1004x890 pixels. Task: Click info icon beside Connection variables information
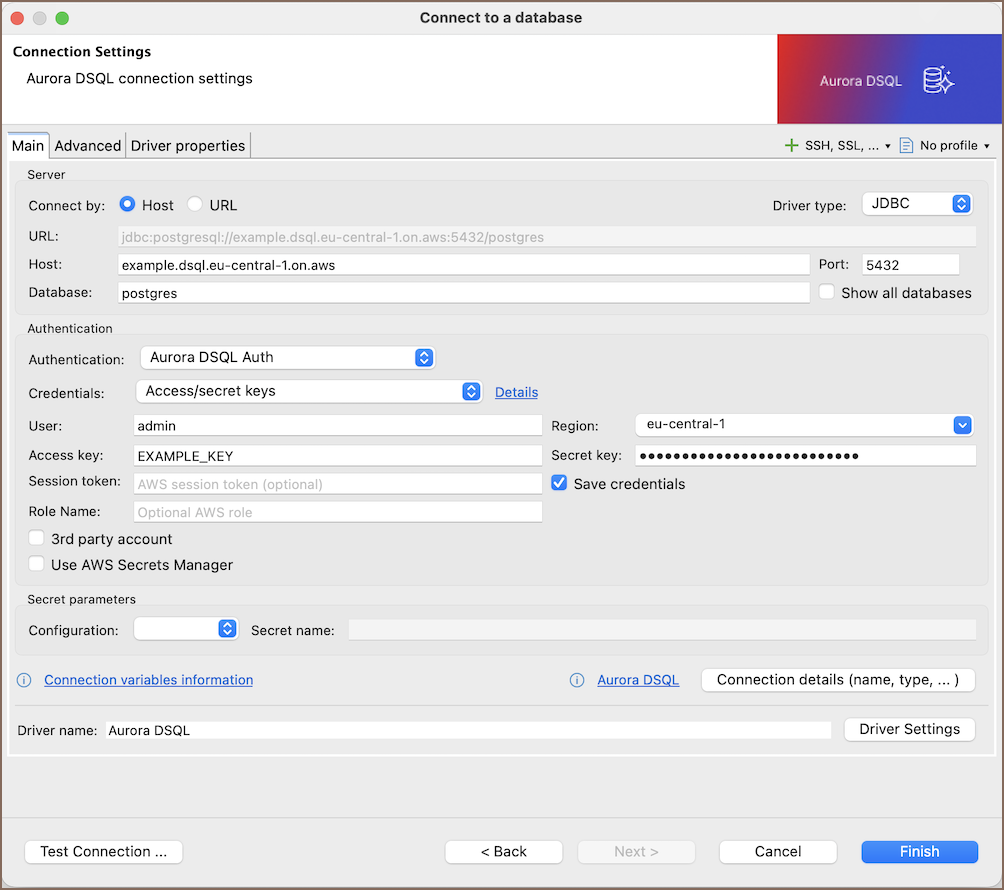coord(25,680)
